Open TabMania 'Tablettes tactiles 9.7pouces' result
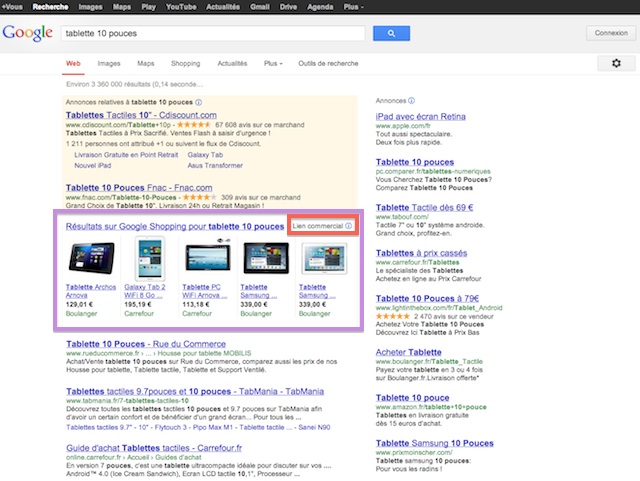 (195, 391)
